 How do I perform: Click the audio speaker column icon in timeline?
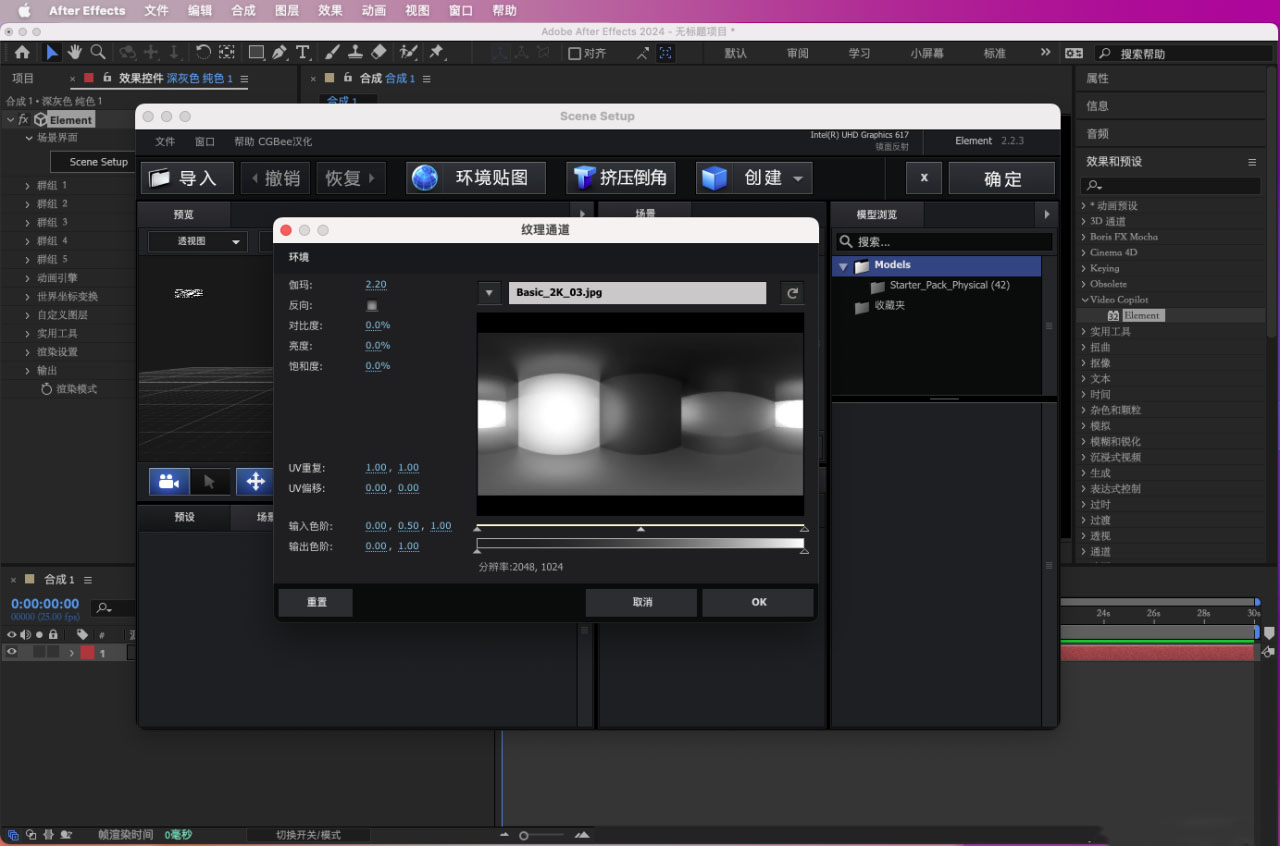point(25,634)
